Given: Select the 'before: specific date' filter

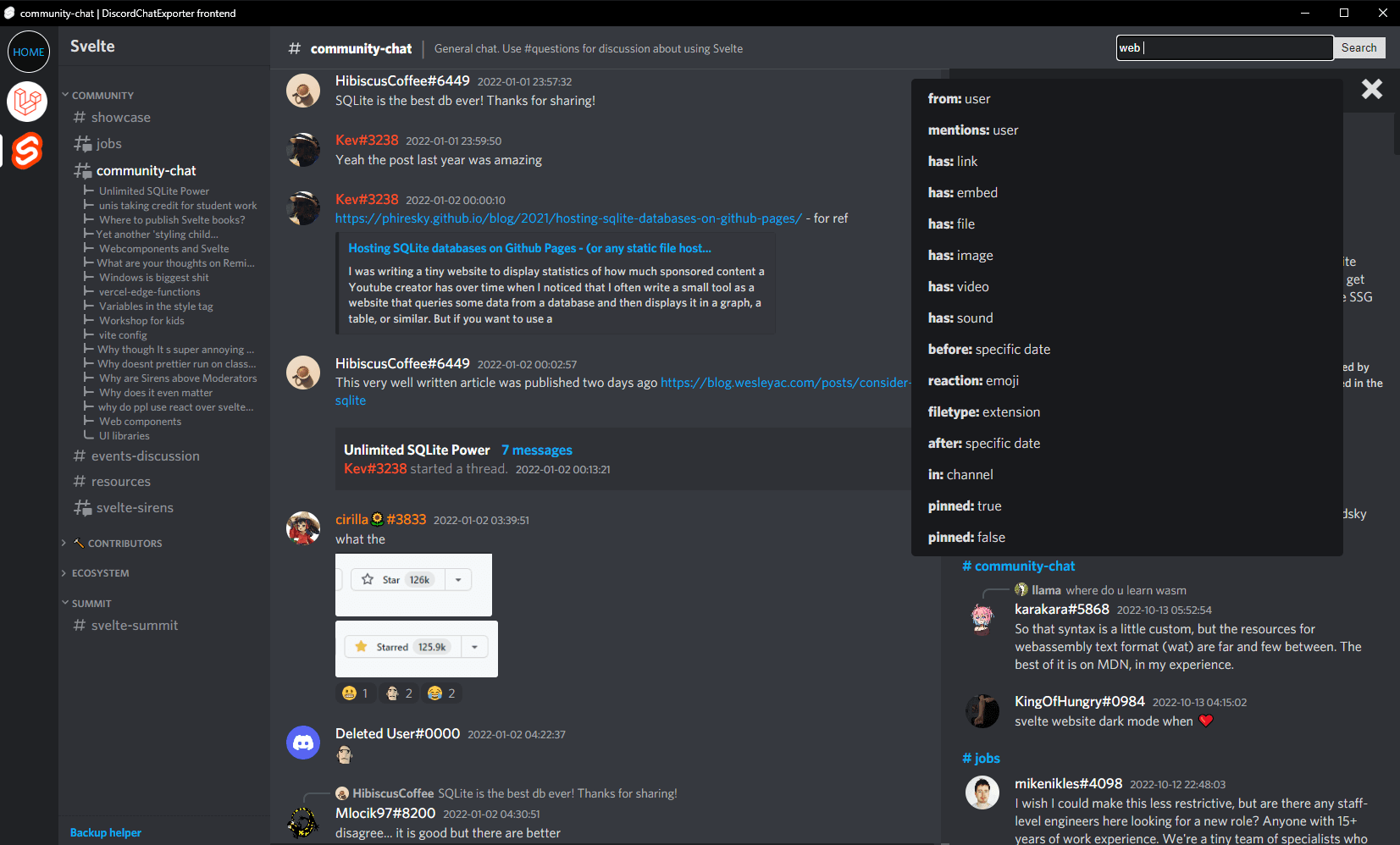Looking at the screenshot, I should tap(1126, 350).
